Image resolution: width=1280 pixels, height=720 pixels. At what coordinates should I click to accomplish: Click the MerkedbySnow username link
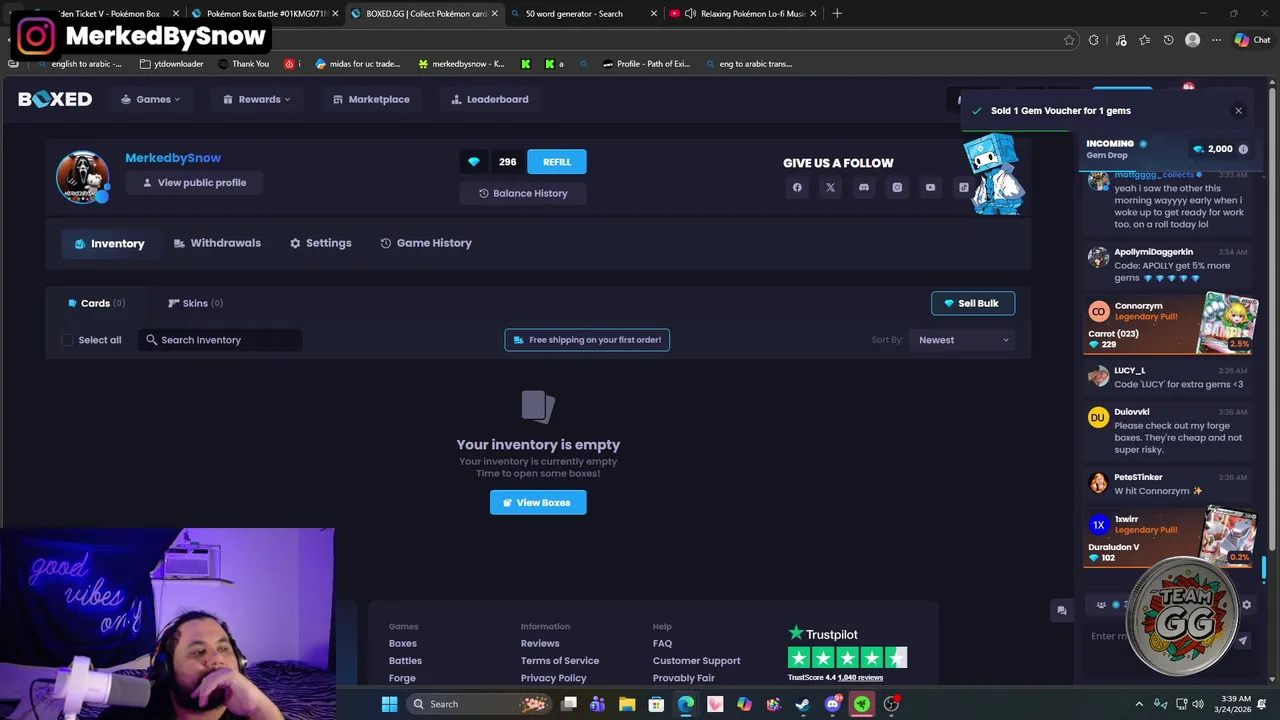point(173,158)
